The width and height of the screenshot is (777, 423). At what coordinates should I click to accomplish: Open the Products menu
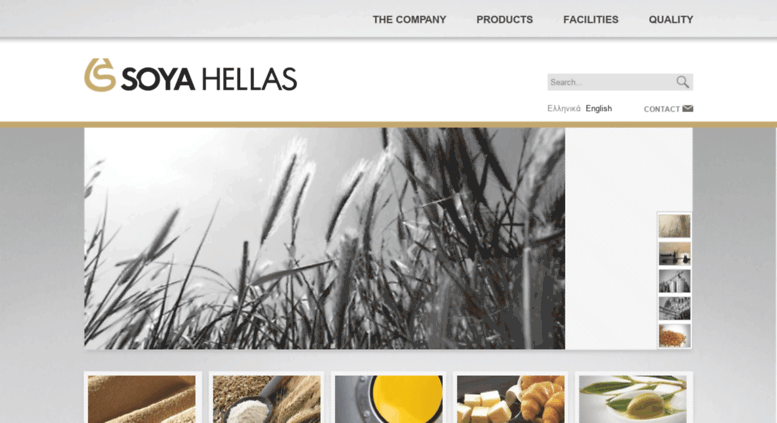click(504, 19)
